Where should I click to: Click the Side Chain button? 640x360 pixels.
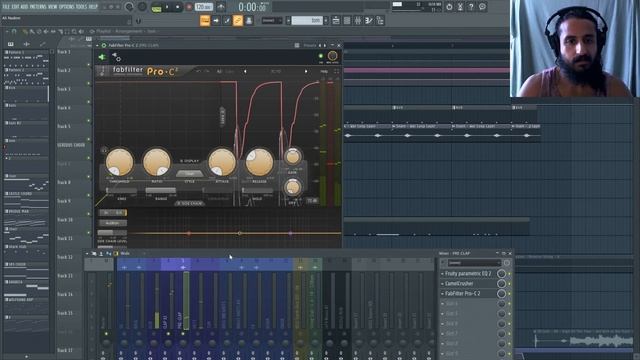click(x=189, y=203)
